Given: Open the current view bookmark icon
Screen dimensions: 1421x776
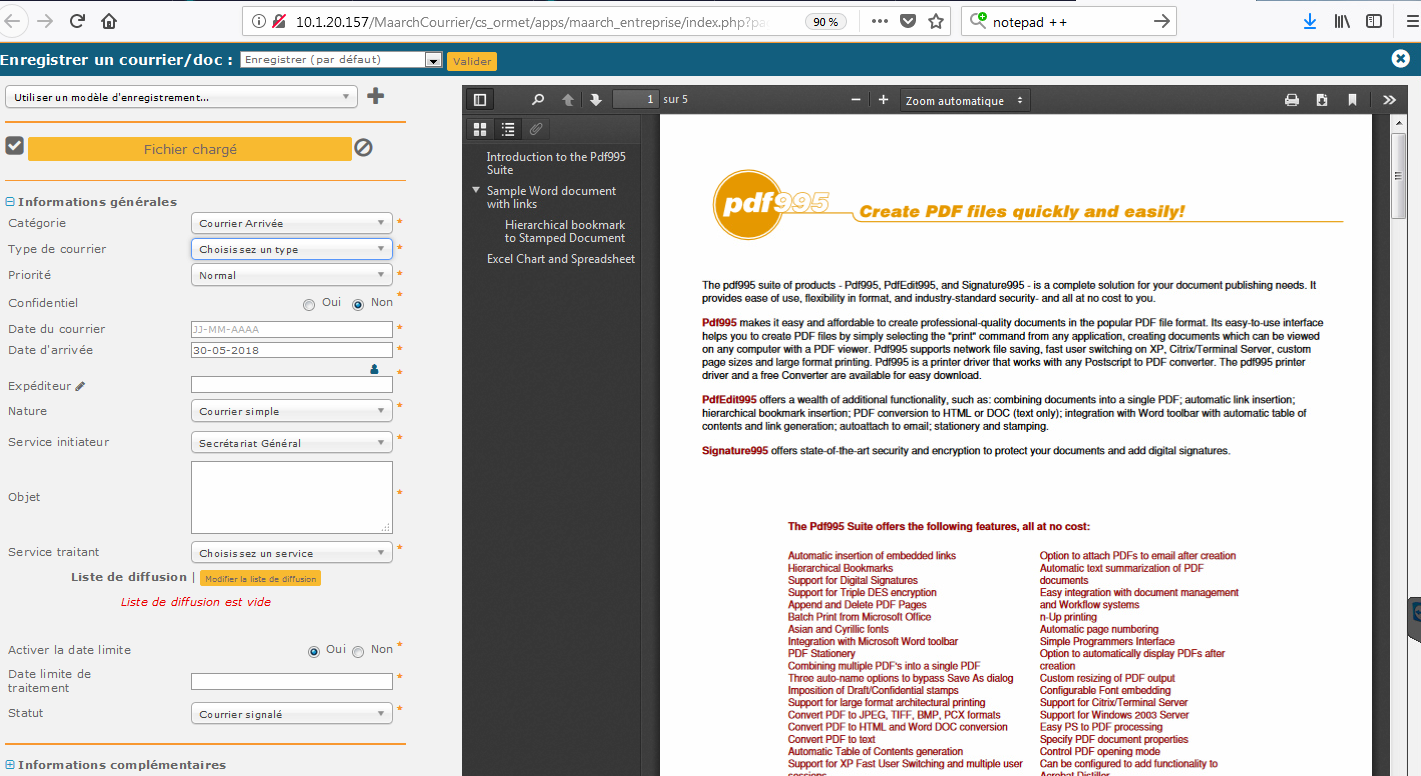Looking at the screenshot, I should coord(1352,100).
